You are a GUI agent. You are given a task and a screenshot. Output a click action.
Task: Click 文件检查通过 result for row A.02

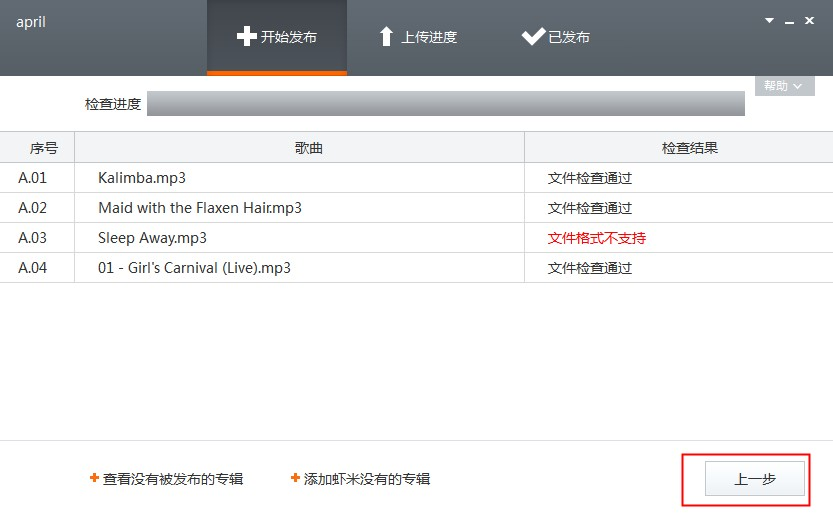click(x=590, y=208)
